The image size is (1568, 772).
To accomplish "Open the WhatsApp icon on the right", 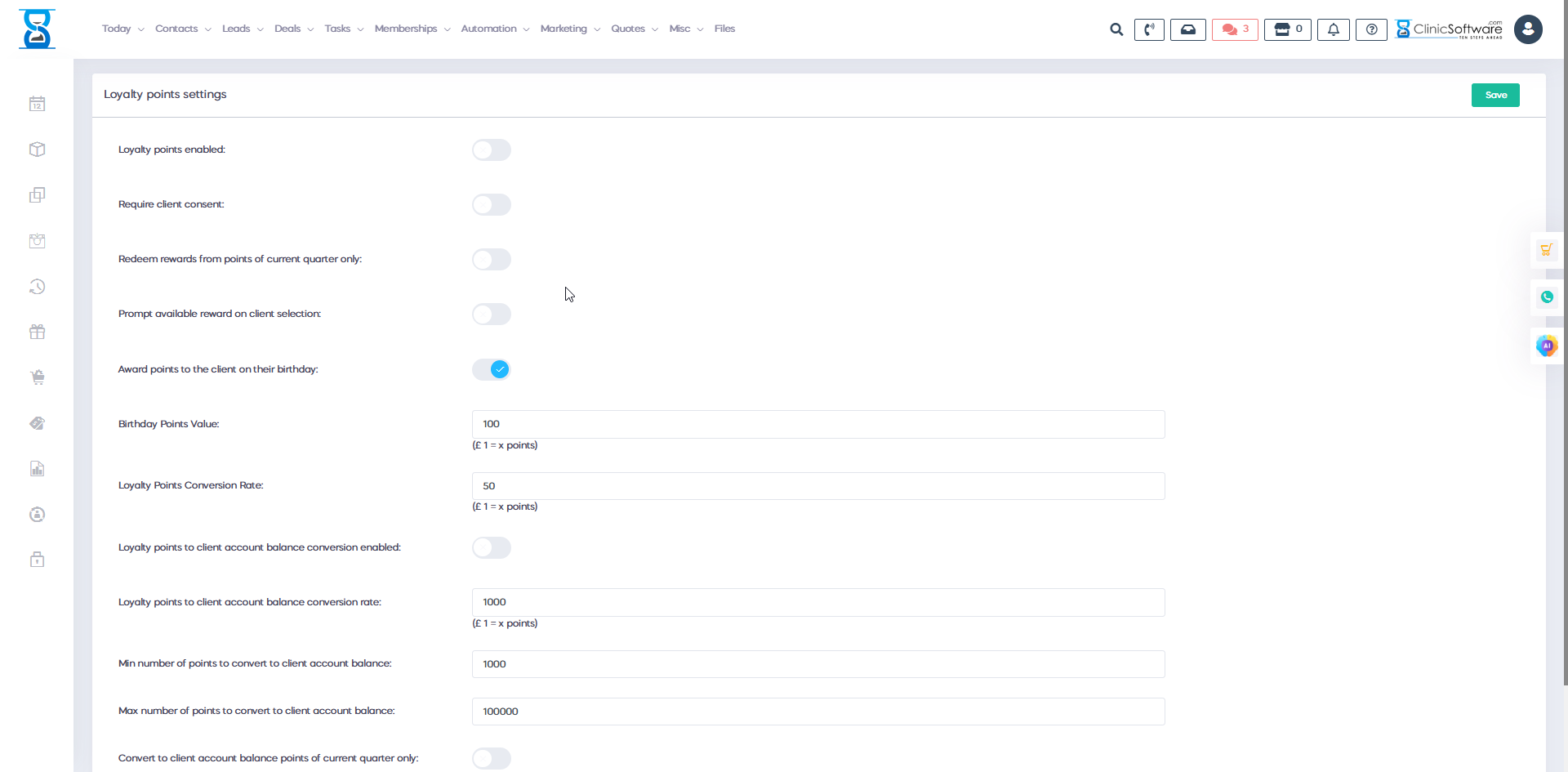I will click(x=1547, y=297).
